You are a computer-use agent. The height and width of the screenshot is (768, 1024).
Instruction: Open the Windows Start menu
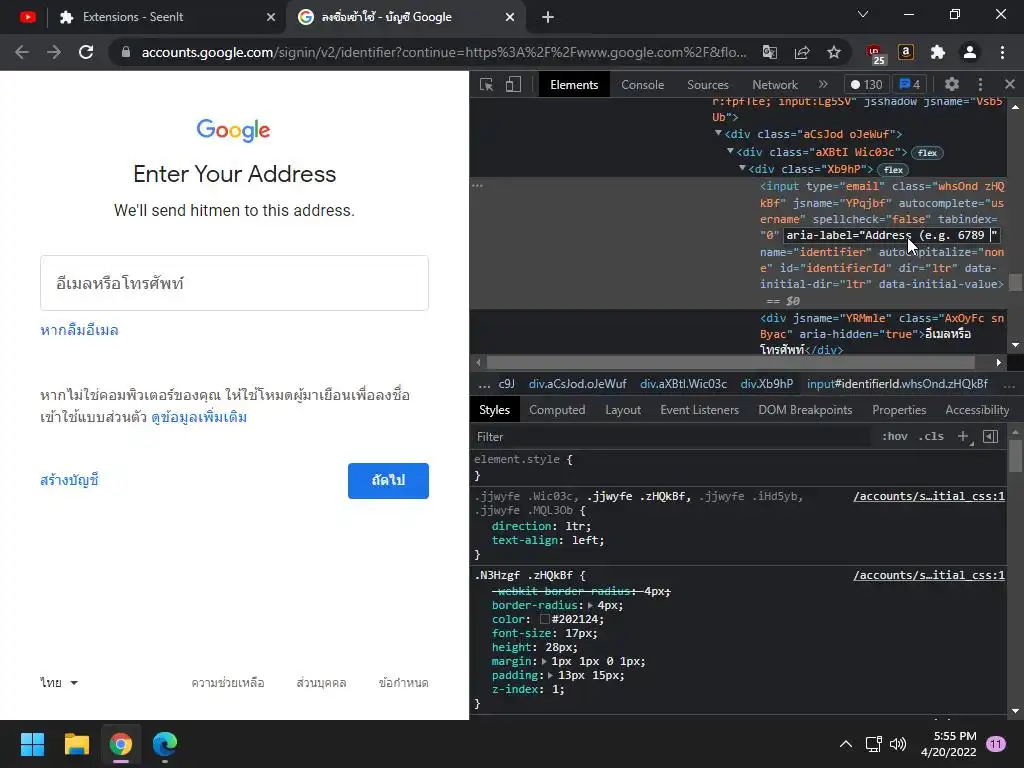32,744
